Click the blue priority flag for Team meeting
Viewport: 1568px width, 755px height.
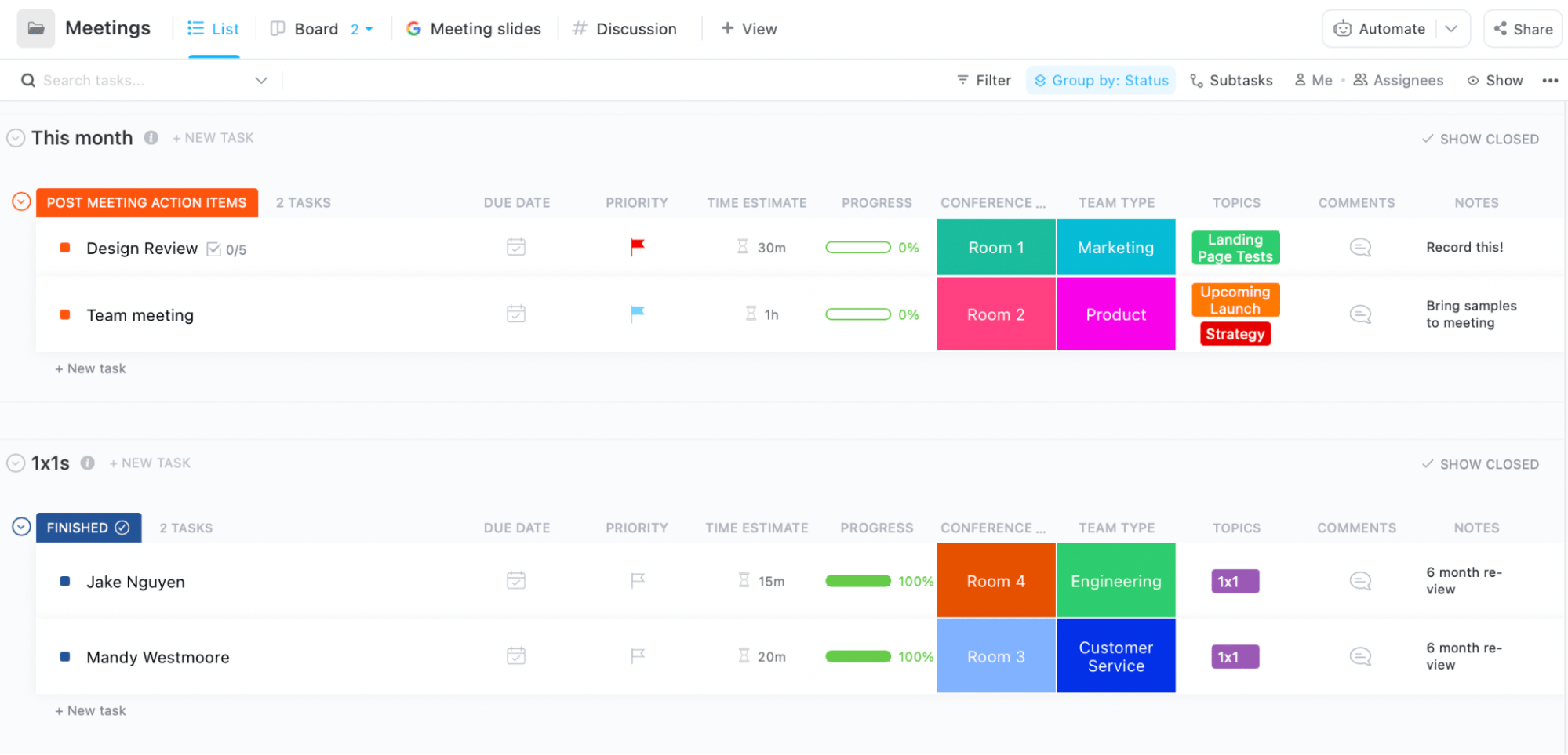(x=637, y=314)
